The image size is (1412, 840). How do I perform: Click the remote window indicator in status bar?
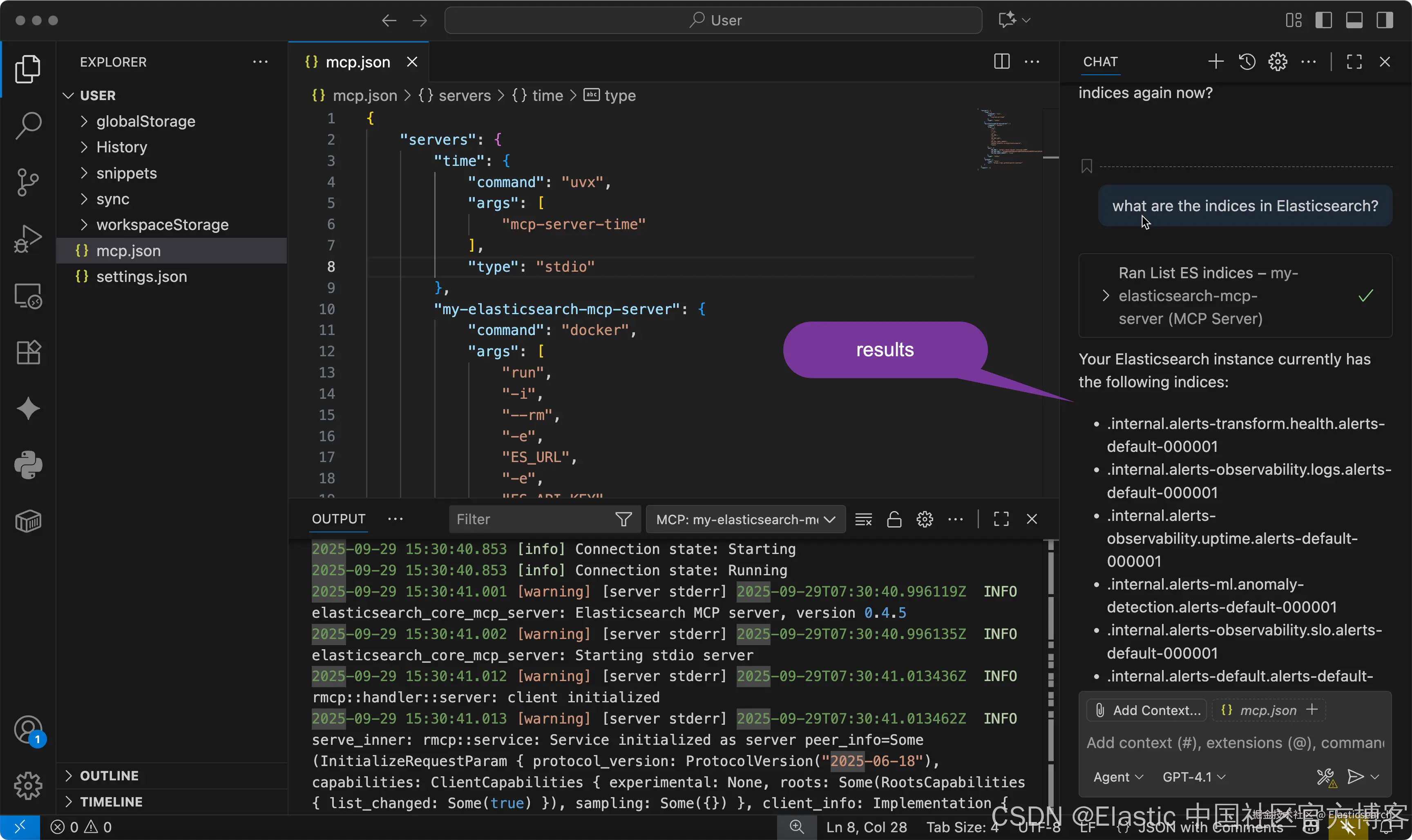pos(20,828)
